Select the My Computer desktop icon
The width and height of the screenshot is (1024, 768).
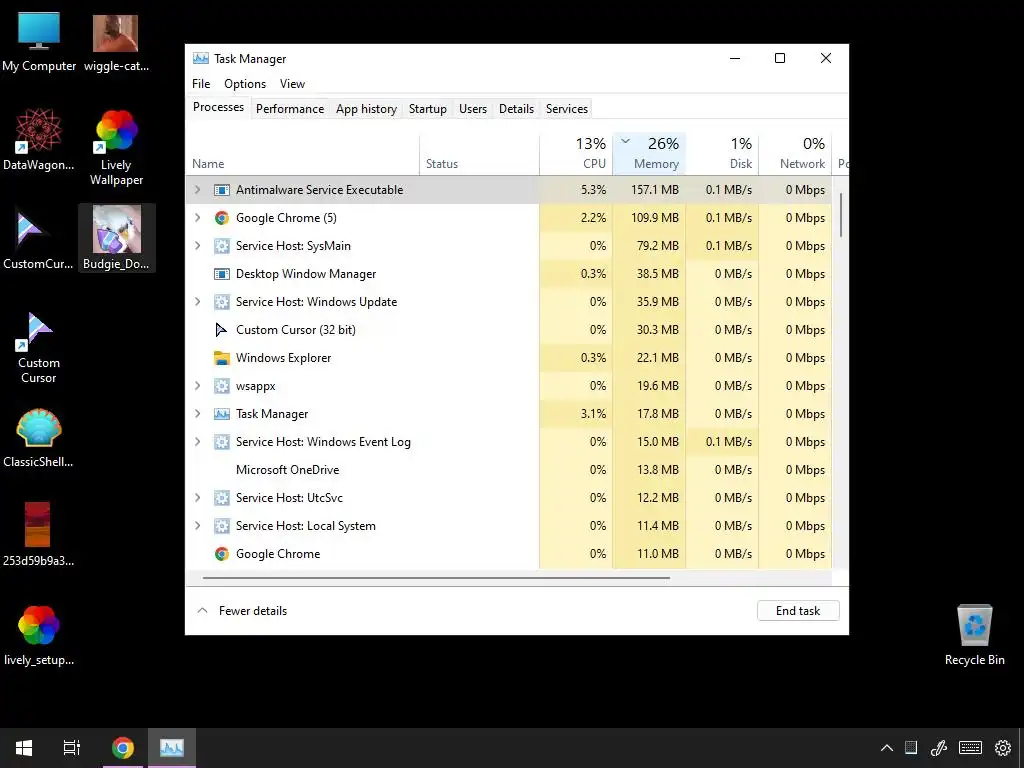pos(39,42)
